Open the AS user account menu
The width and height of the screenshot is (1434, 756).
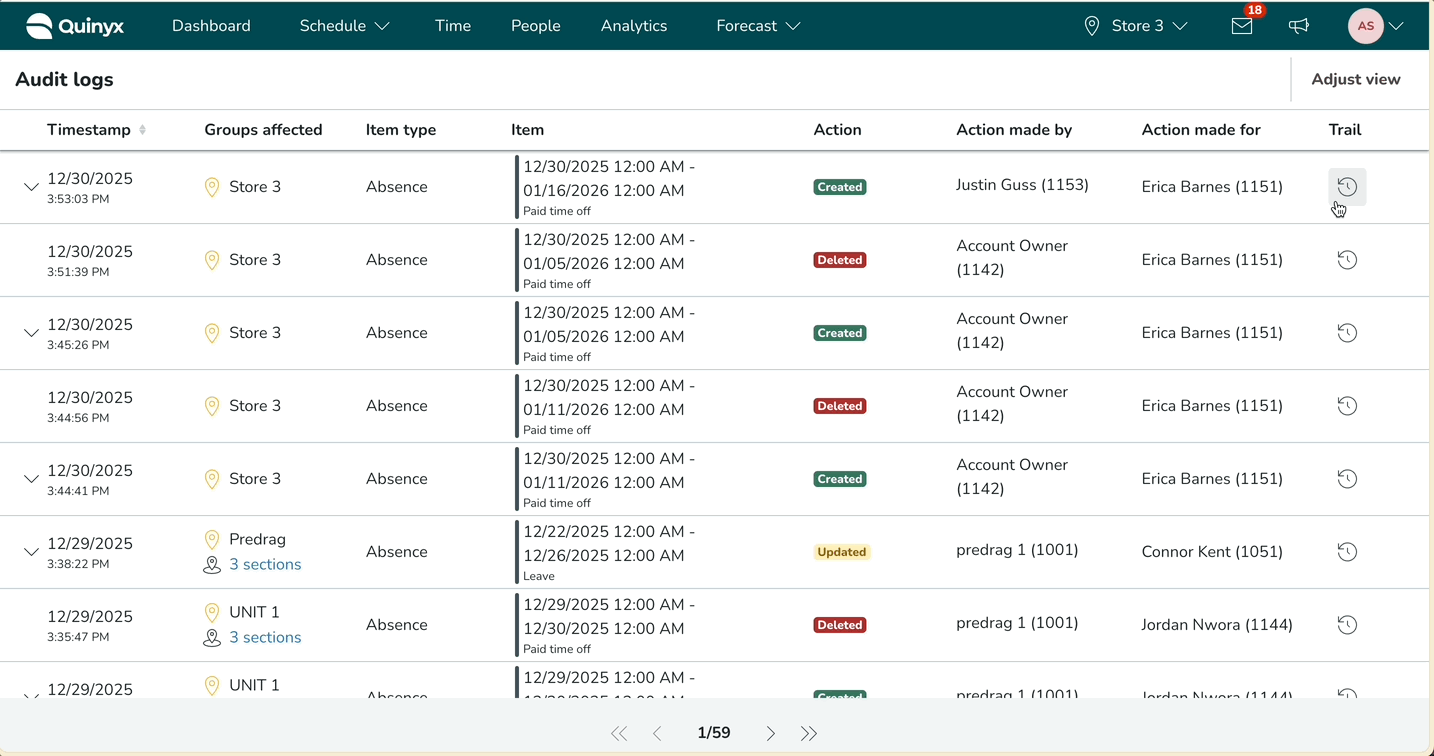tap(1377, 26)
